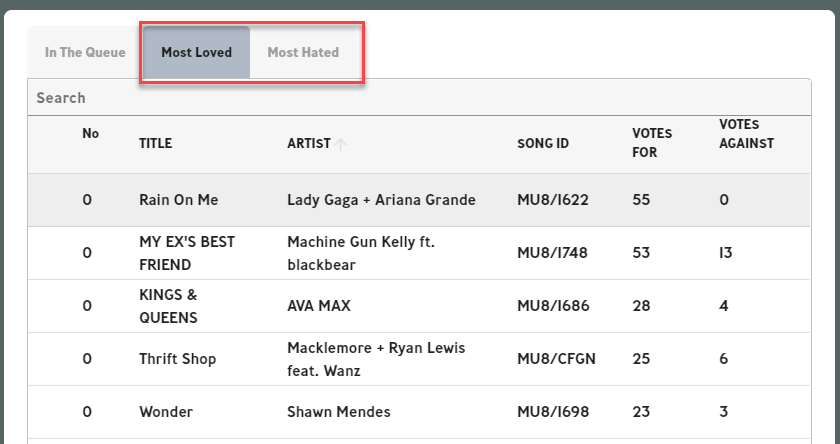Click the Shawn Mendes artist cell
The image size is (840, 444).
point(339,412)
